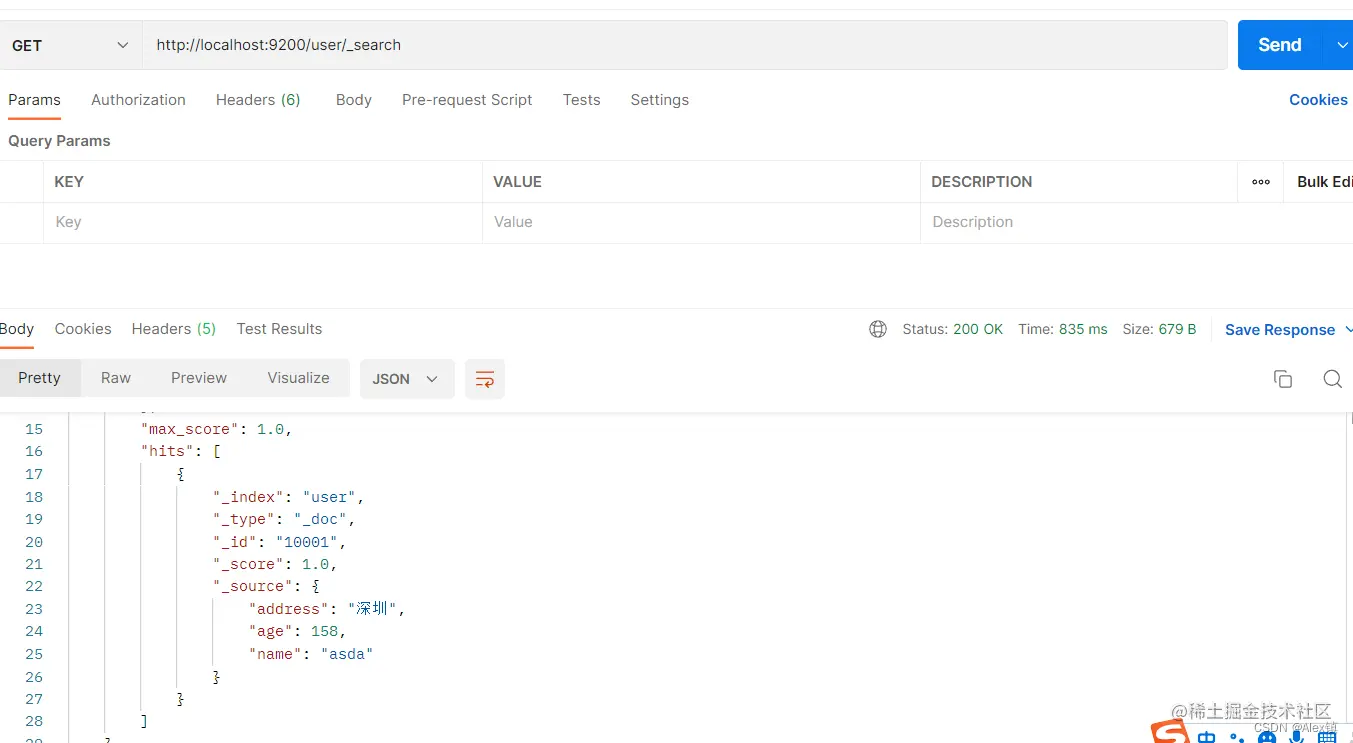Click the Size: 679 B text
1353x743 pixels.
coord(1159,329)
